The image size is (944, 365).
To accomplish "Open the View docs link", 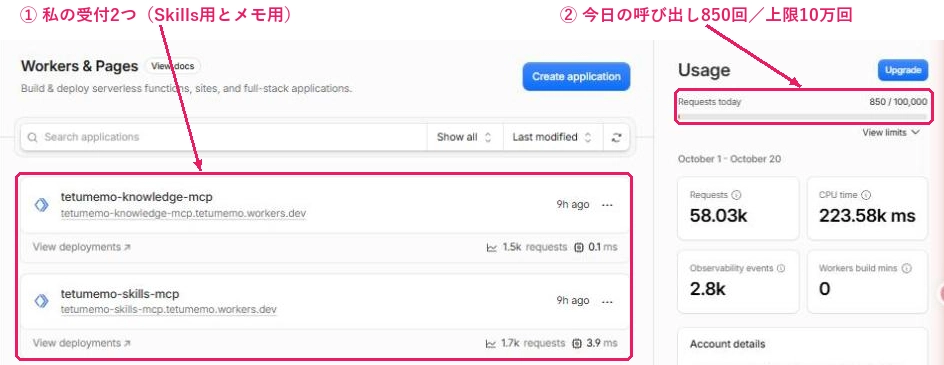I will [173, 66].
